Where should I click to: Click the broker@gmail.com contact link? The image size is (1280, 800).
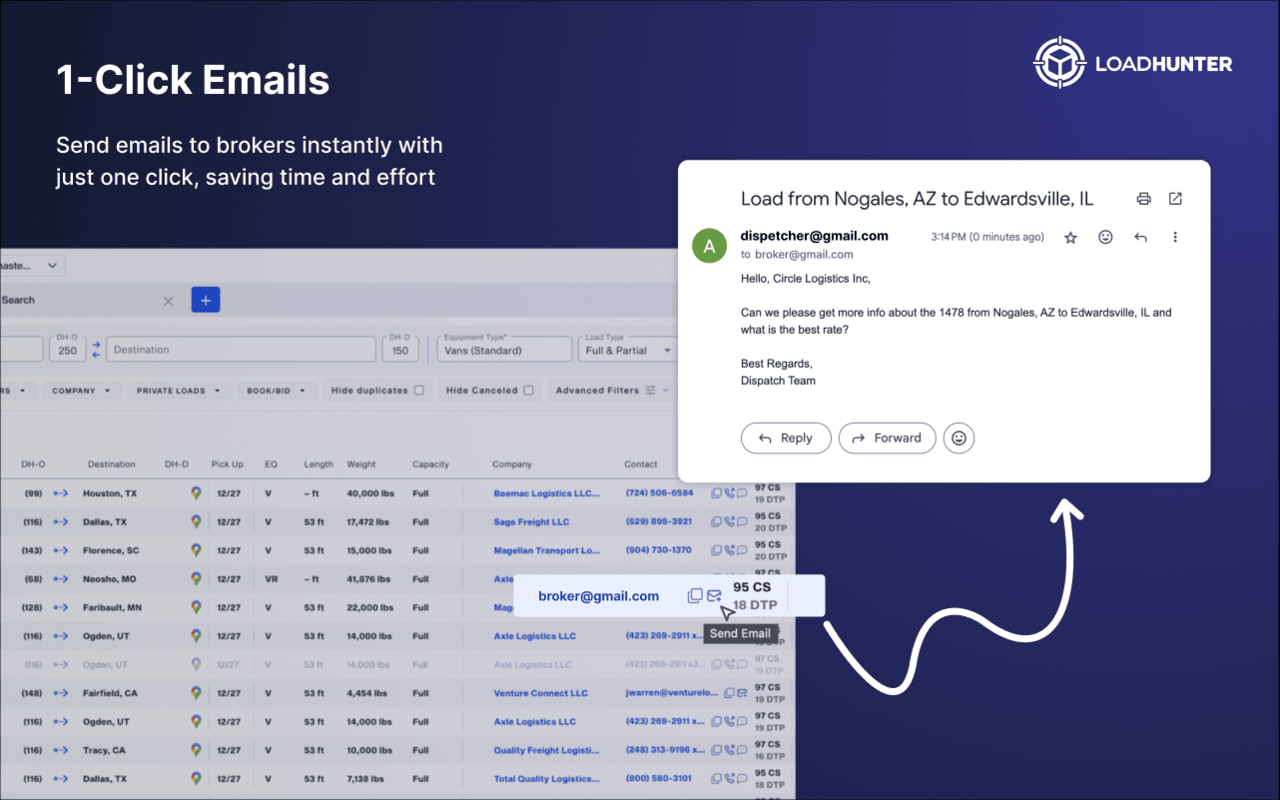598,596
